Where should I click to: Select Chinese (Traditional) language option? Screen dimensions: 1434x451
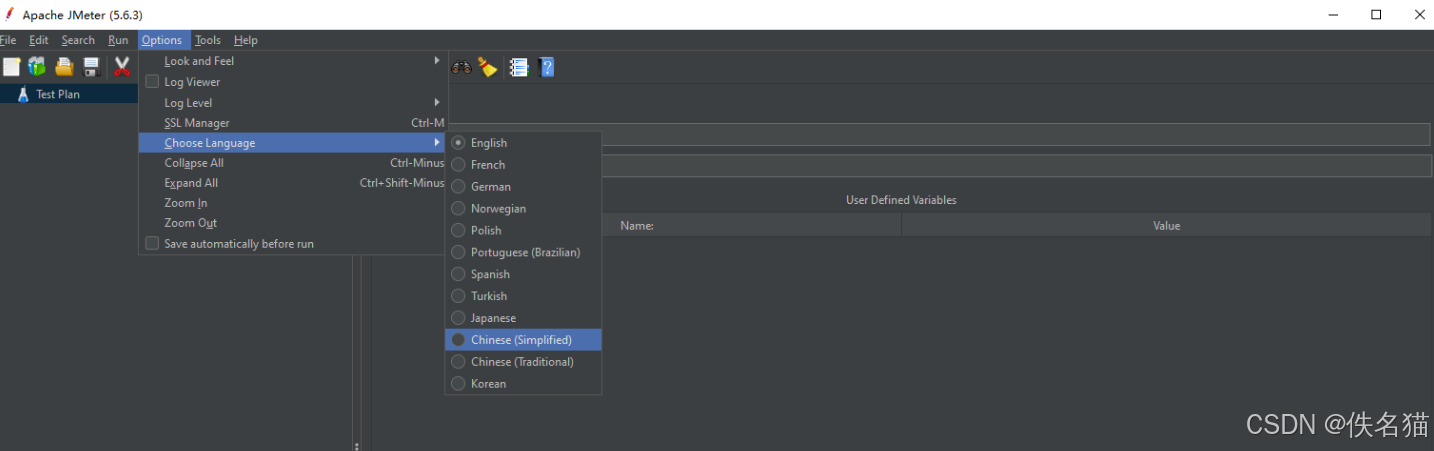point(523,362)
